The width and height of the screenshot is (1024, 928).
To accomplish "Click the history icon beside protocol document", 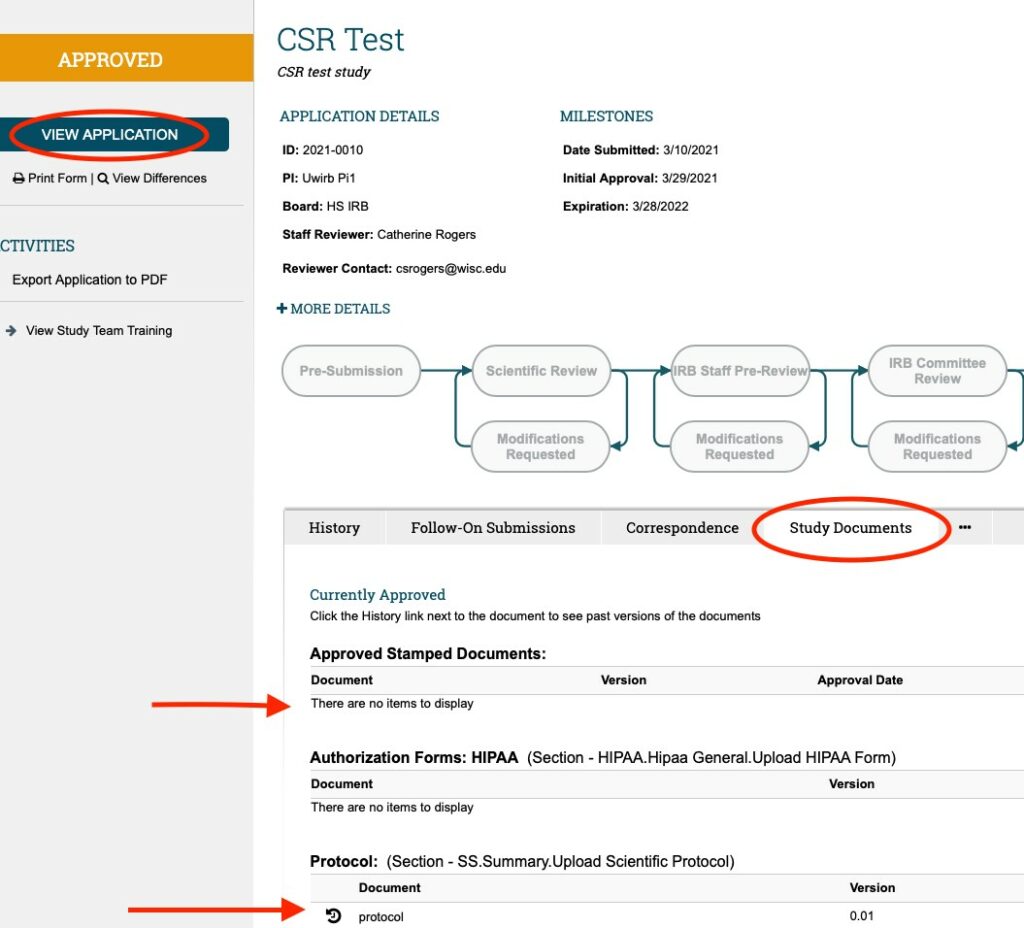I will 334,916.
